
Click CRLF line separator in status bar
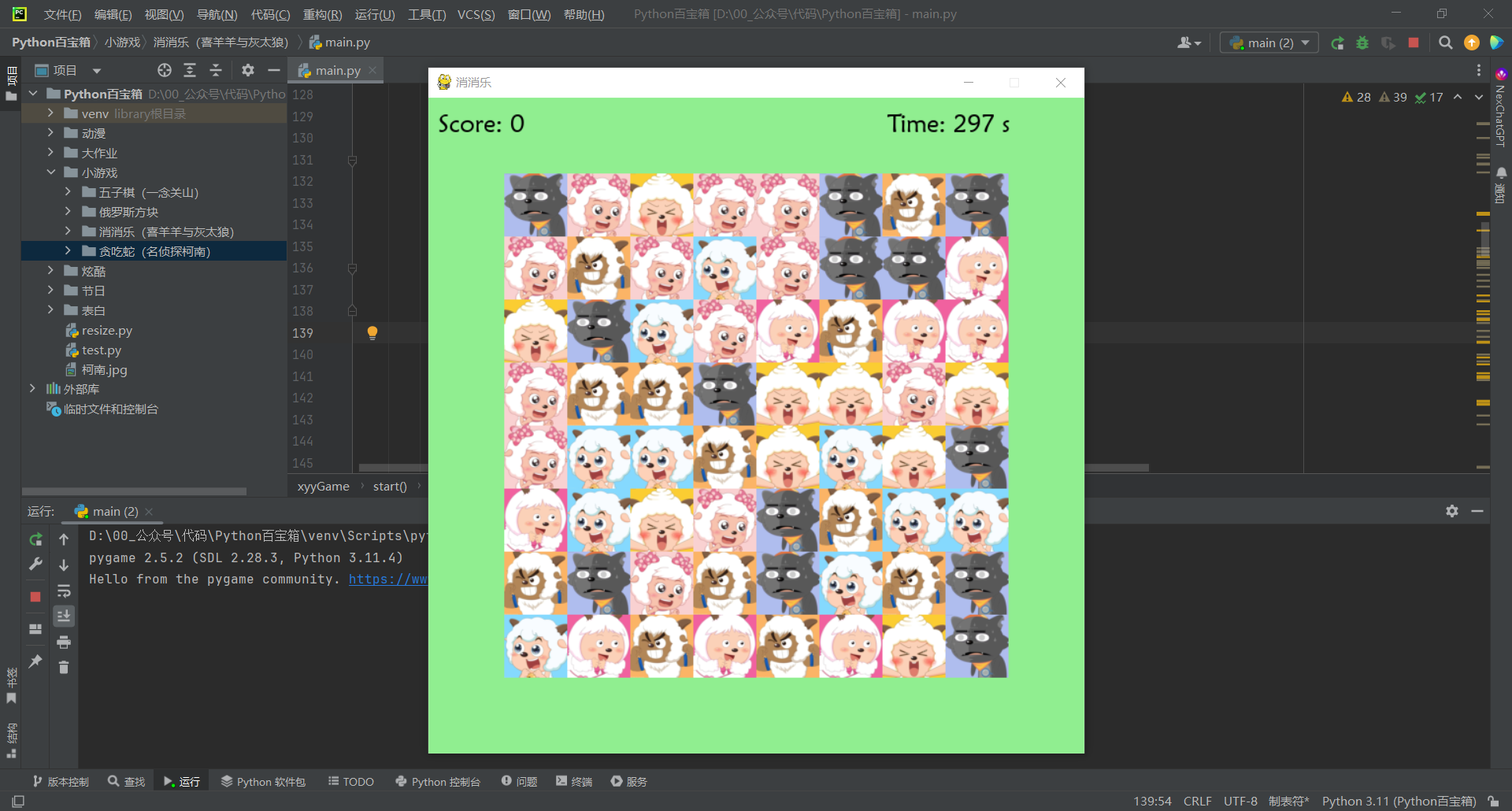pyautogui.click(x=1197, y=802)
